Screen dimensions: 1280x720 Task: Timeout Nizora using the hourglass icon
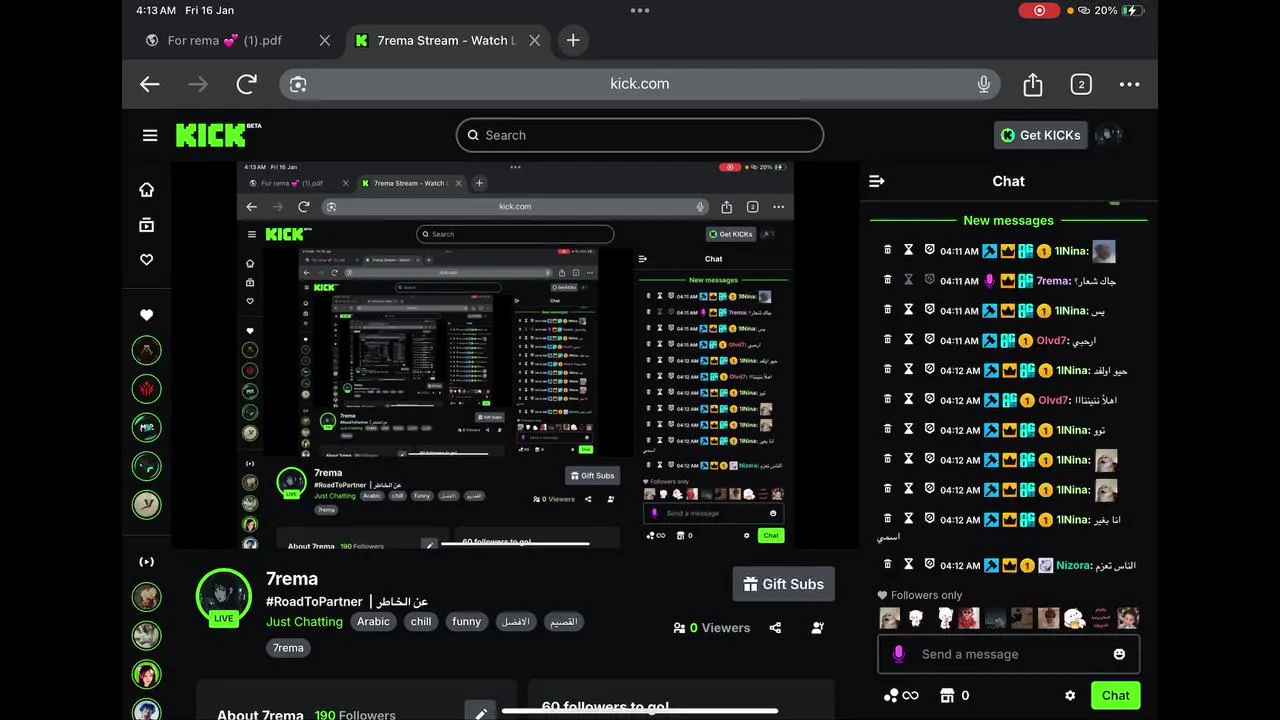[909, 565]
